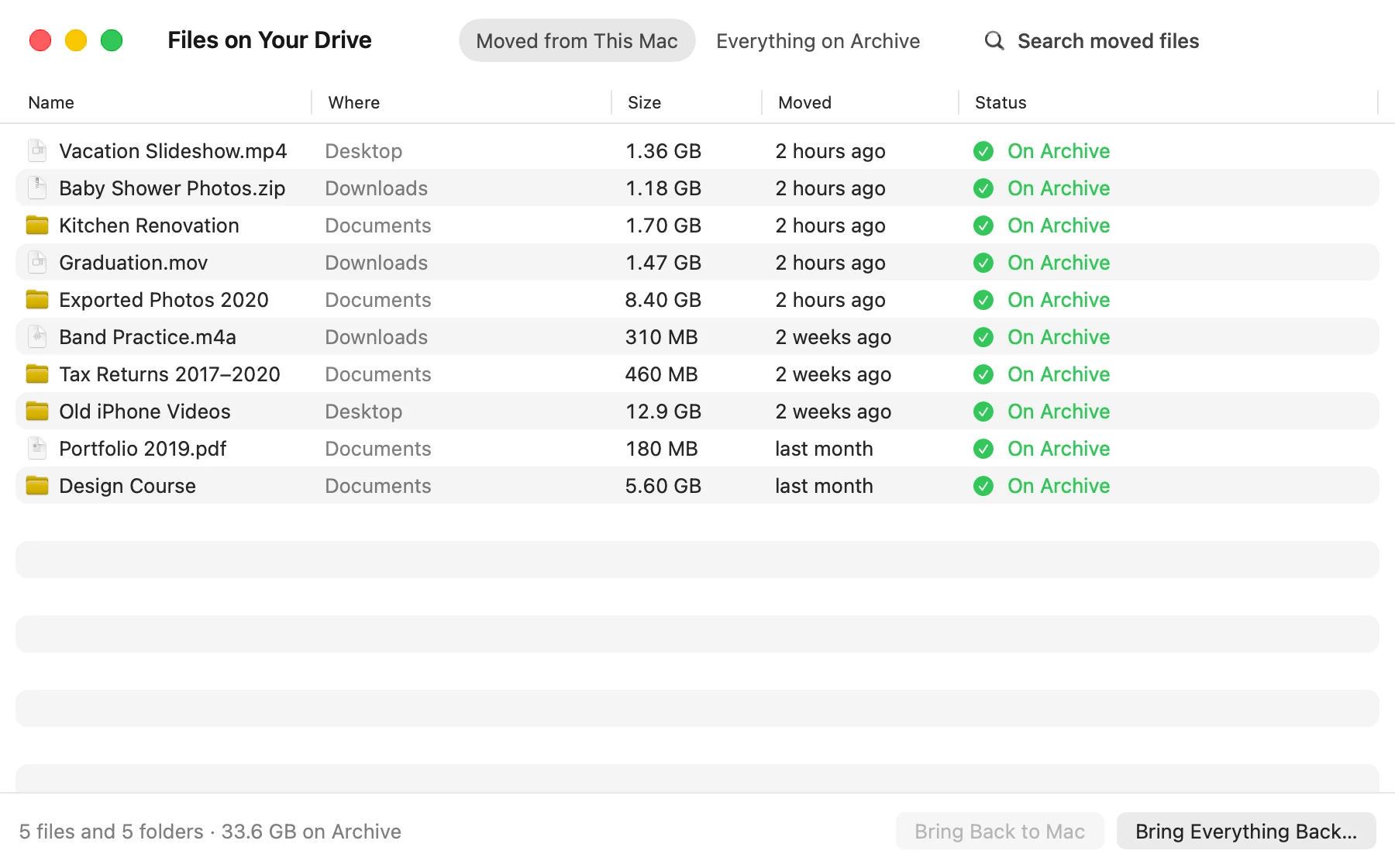
Task: Click green checkmark for Portfolio 2019.pdf
Action: [x=983, y=449]
